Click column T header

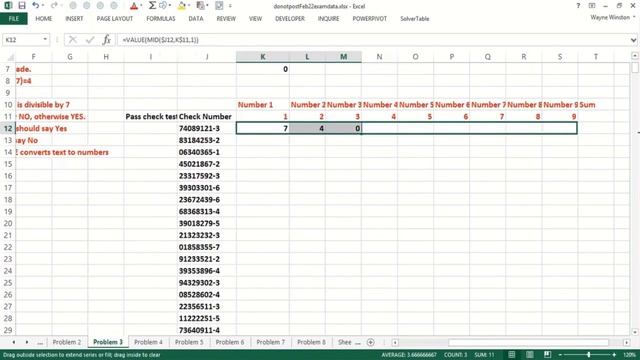tap(596, 57)
